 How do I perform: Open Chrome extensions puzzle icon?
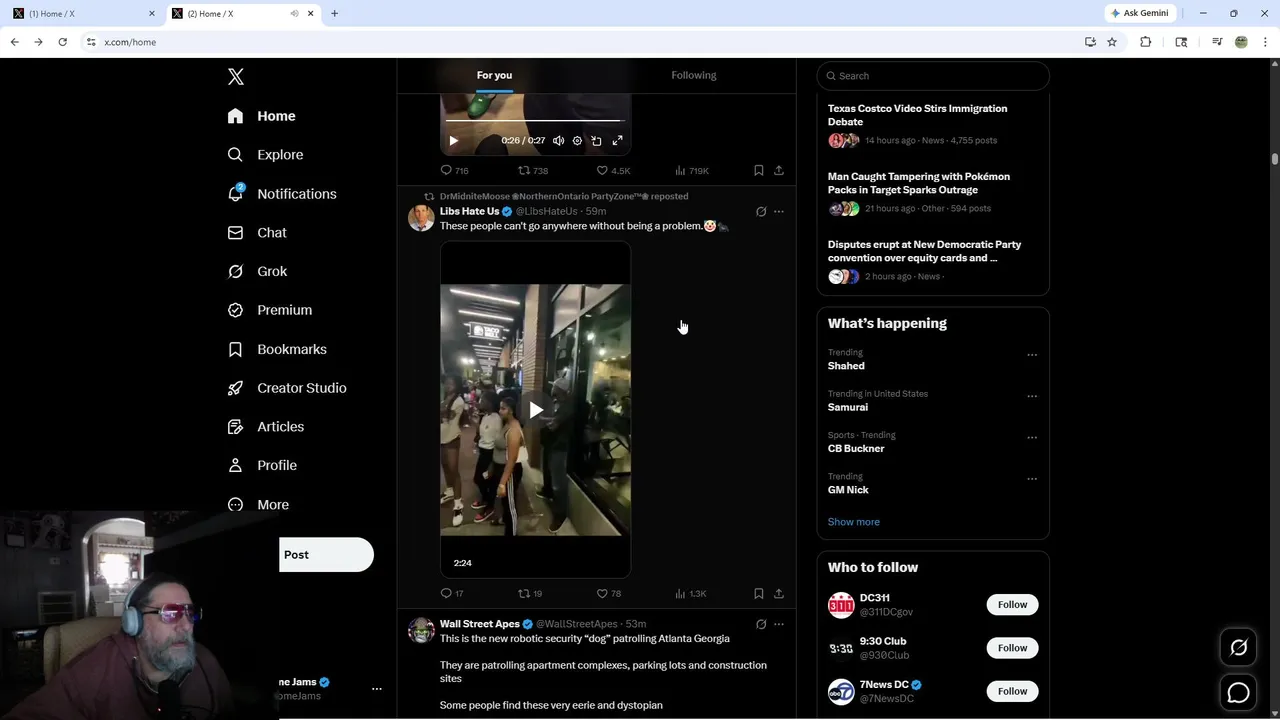tap(1146, 42)
